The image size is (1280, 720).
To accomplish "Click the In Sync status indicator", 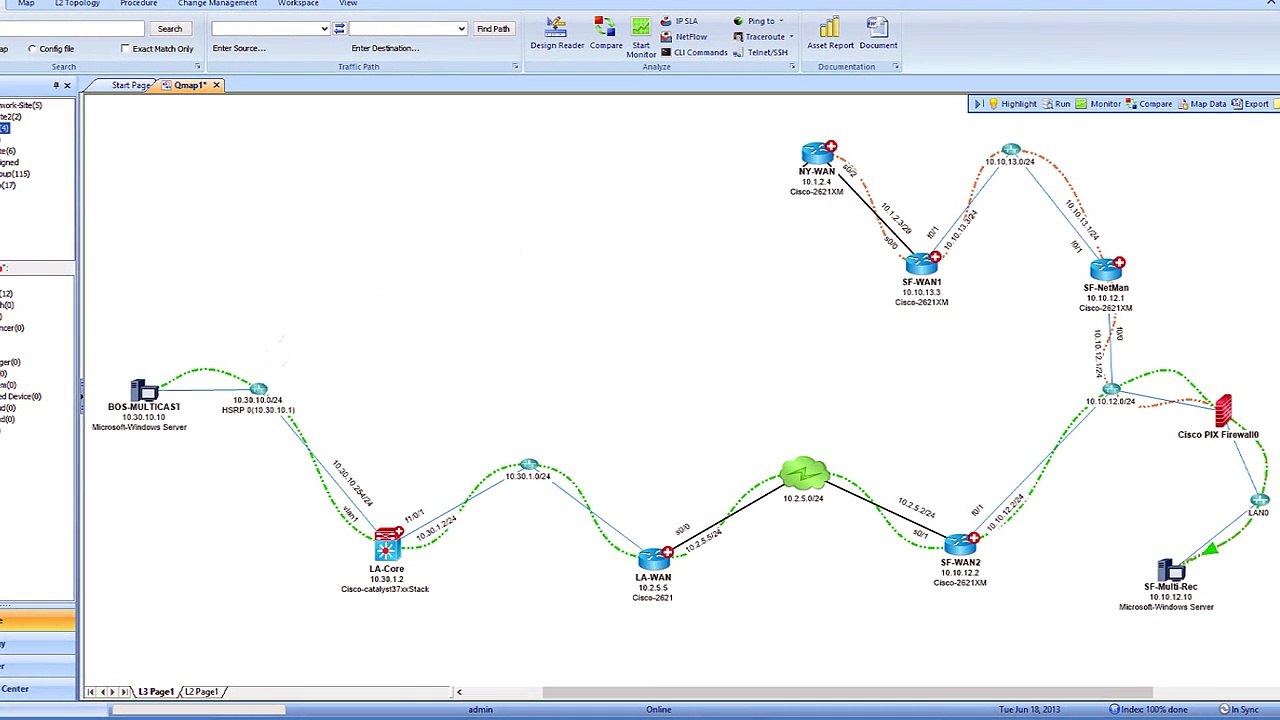I will pos(1238,710).
